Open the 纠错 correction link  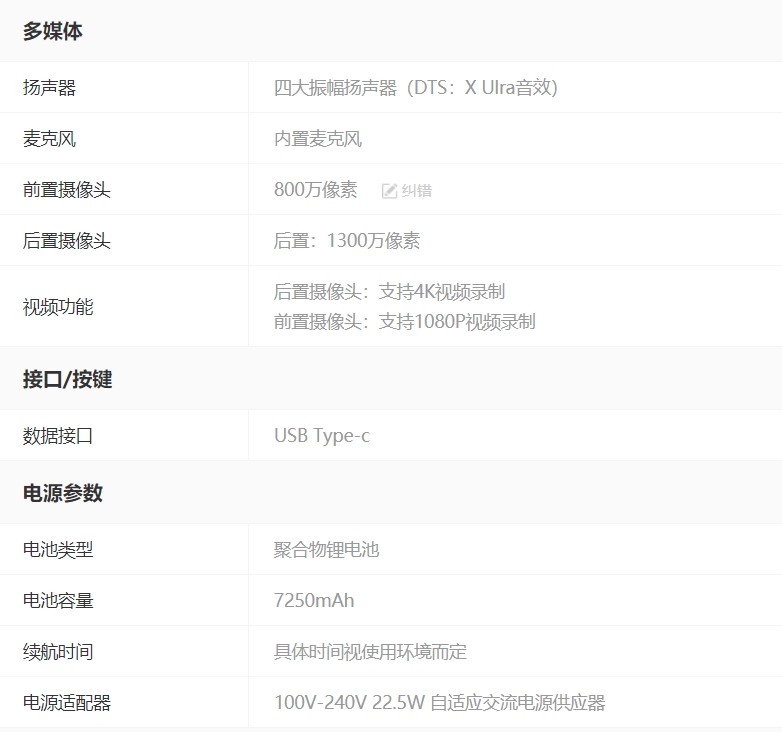pyautogui.click(x=416, y=190)
